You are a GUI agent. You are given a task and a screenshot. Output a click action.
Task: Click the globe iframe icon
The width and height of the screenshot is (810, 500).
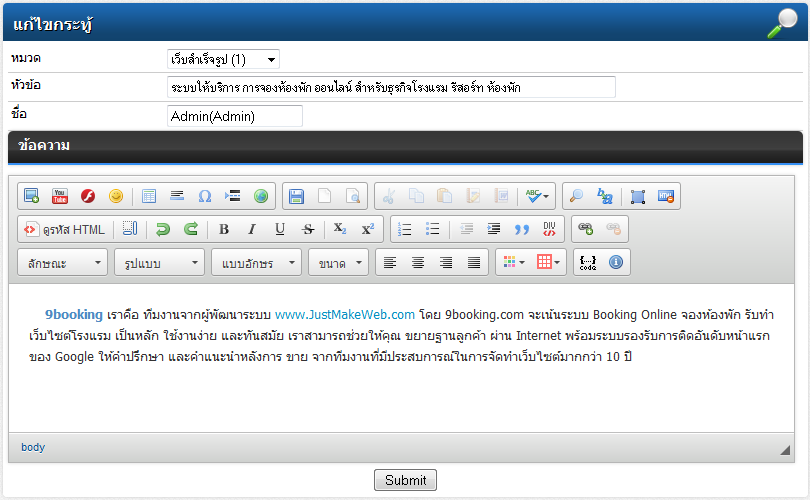pyautogui.click(x=261, y=196)
